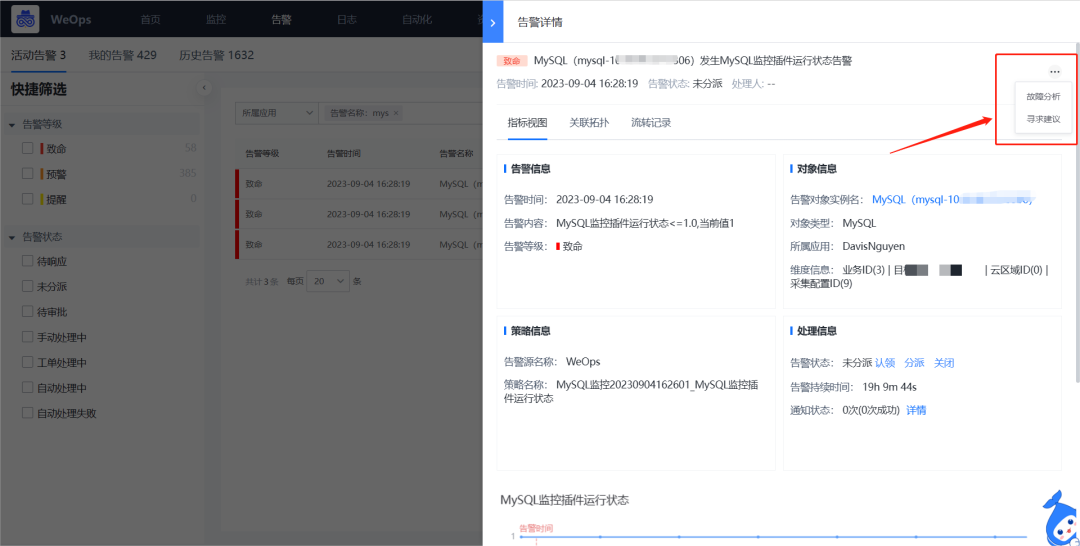Tick the 未分派 status checkbox
This screenshot has width=1080, height=546.
click(28, 286)
